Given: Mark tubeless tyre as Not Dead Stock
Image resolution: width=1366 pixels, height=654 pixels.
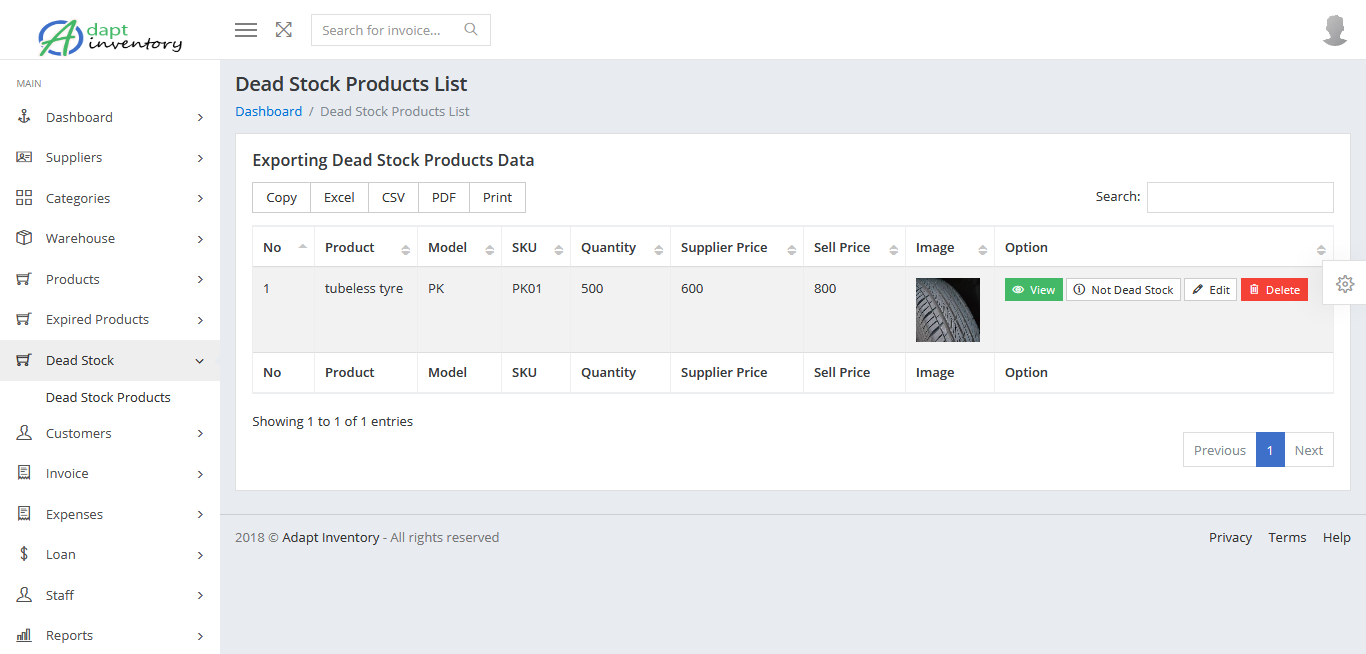Looking at the screenshot, I should pyautogui.click(x=1123, y=289).
